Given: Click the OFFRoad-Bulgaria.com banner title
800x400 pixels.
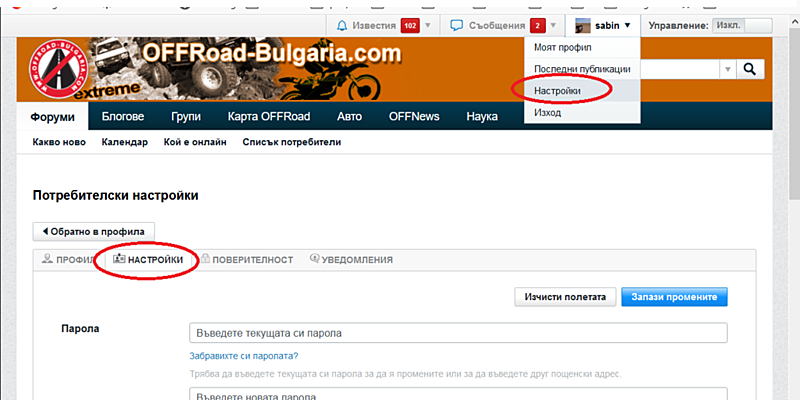Looking at the screenshot, I should [272, 53].
